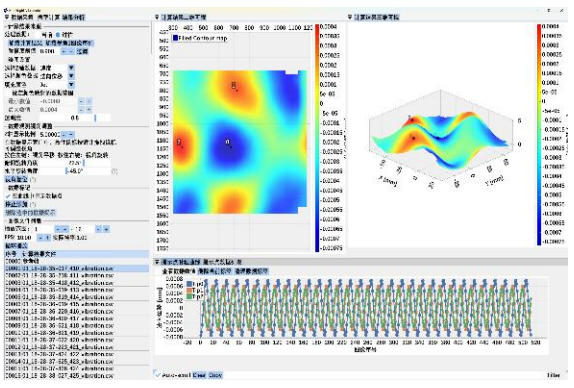This screenshot has height=388, width=574.
Task: Increase the start frame value 1
Action: 65,230
